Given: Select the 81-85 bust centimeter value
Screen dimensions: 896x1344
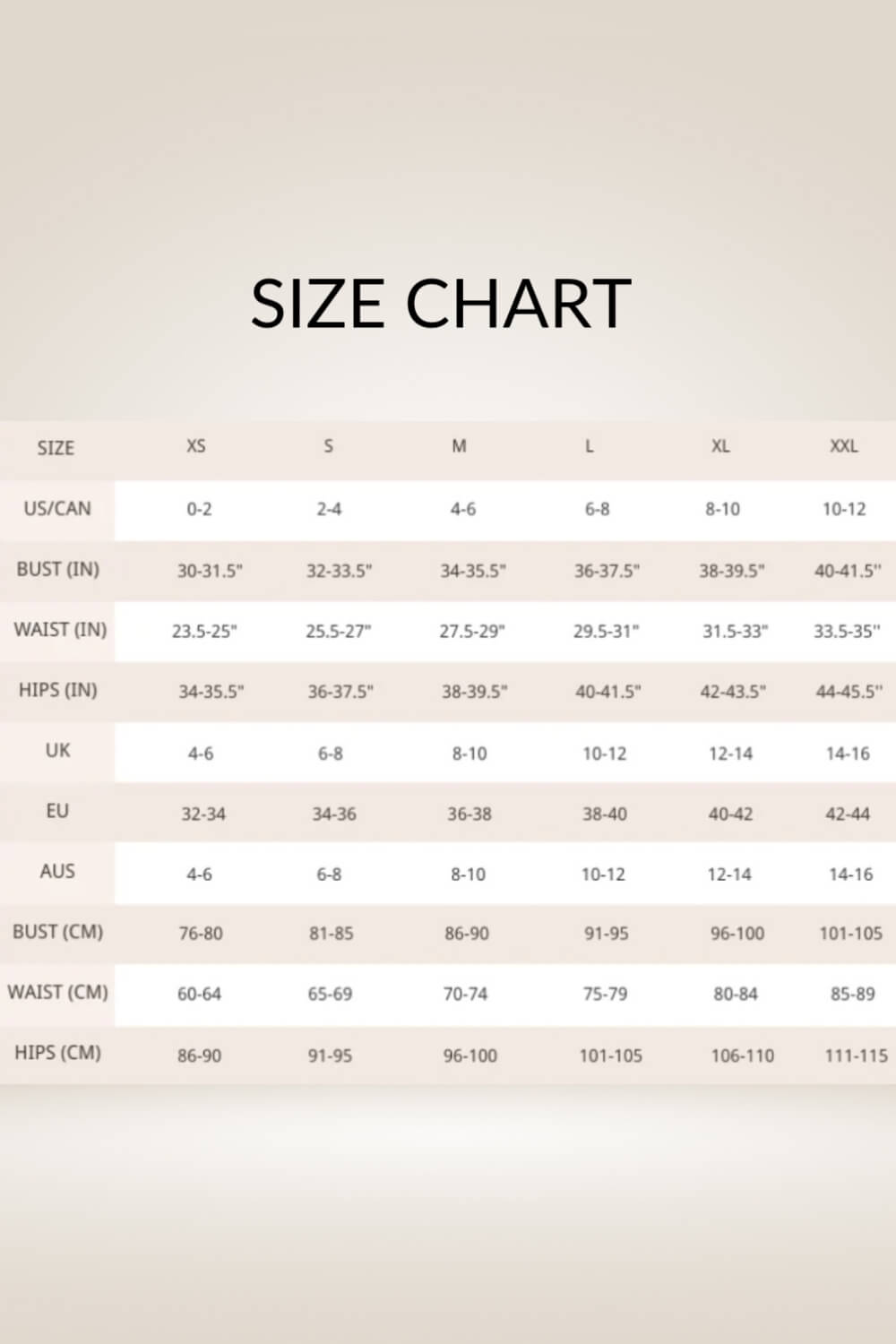Looking at the screenshot, I should pyautogui.click(x=331, y=934).
